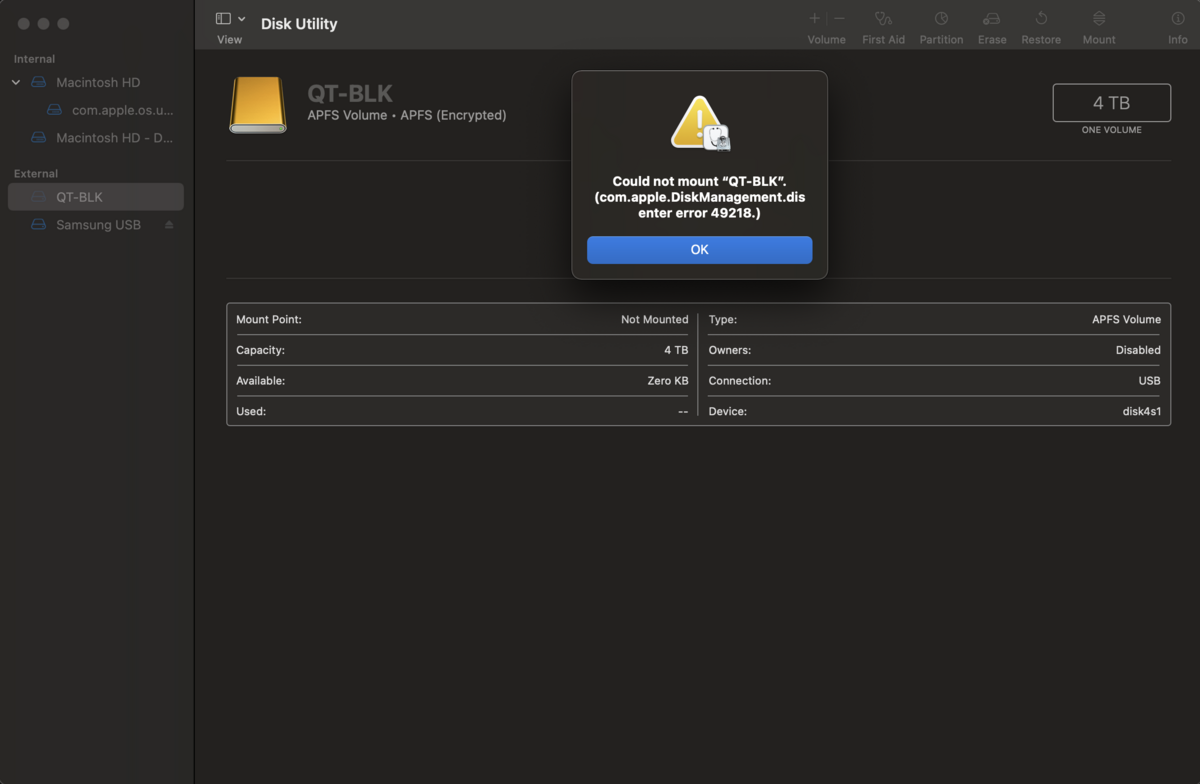1200x784 pixels.
Task: Select Samsung USB in the sidebar
Action: (96, 225)
